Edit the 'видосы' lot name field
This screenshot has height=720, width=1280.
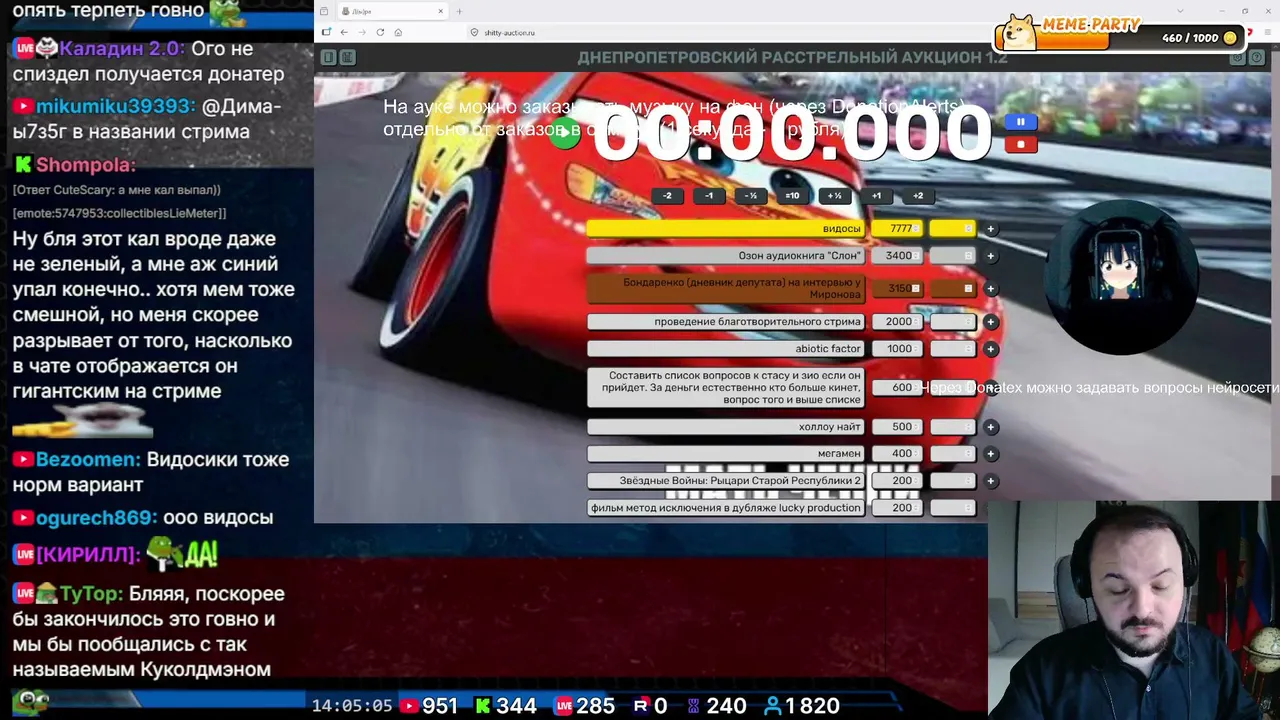726,229
